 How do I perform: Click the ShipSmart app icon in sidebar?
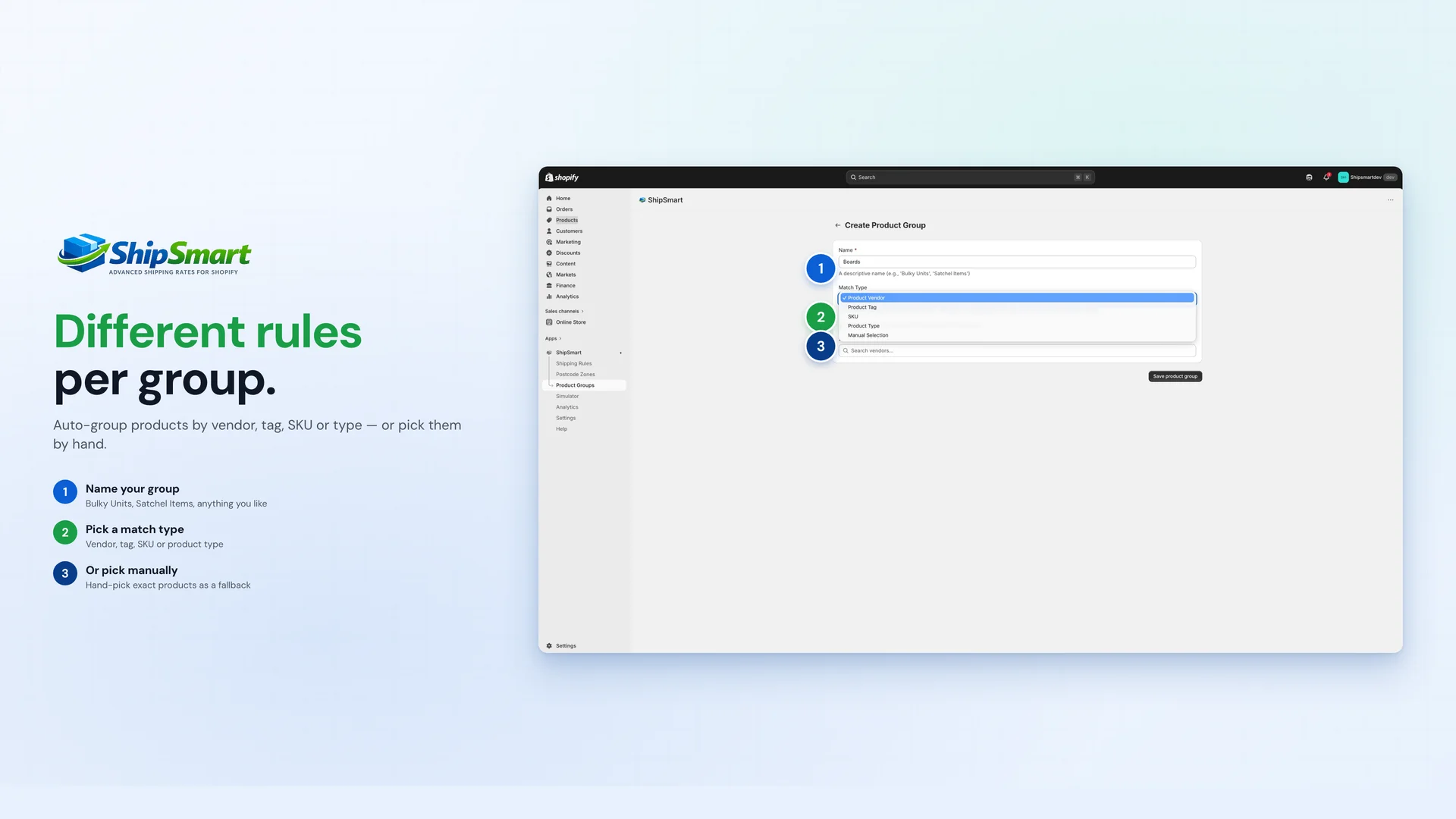point(549,353)
